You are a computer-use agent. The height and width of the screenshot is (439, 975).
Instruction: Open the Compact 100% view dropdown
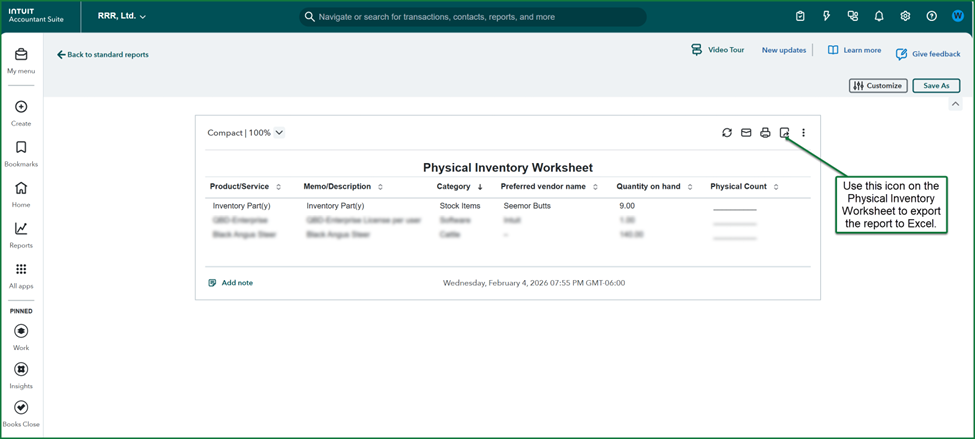(x=245, y=133)
